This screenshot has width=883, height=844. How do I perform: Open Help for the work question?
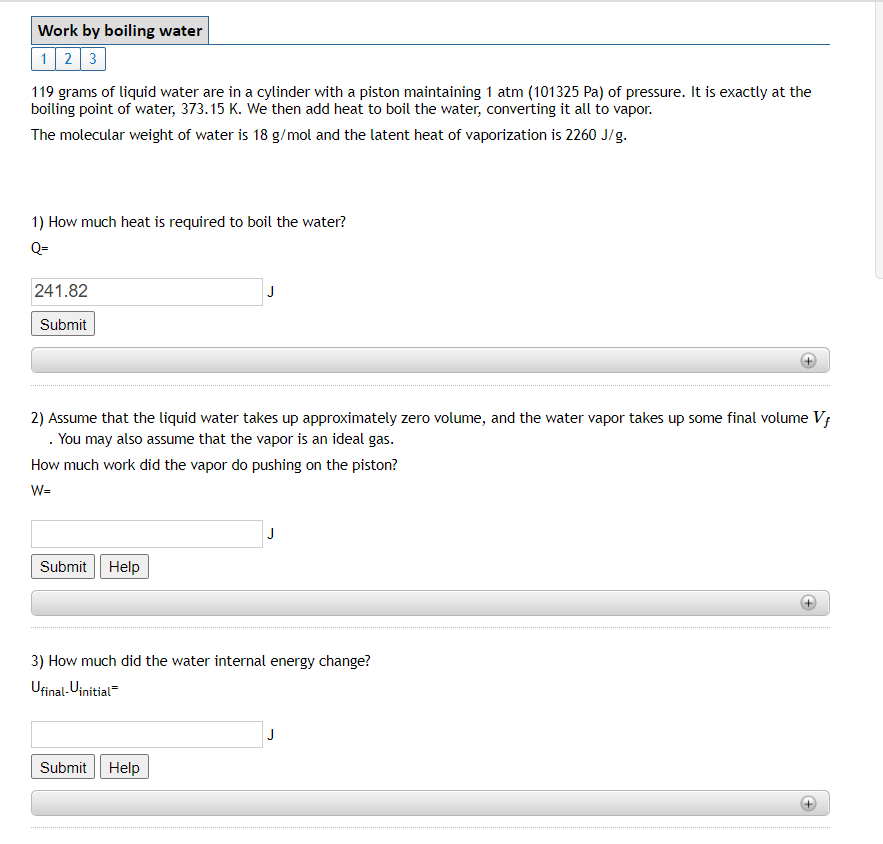[124, 566]
